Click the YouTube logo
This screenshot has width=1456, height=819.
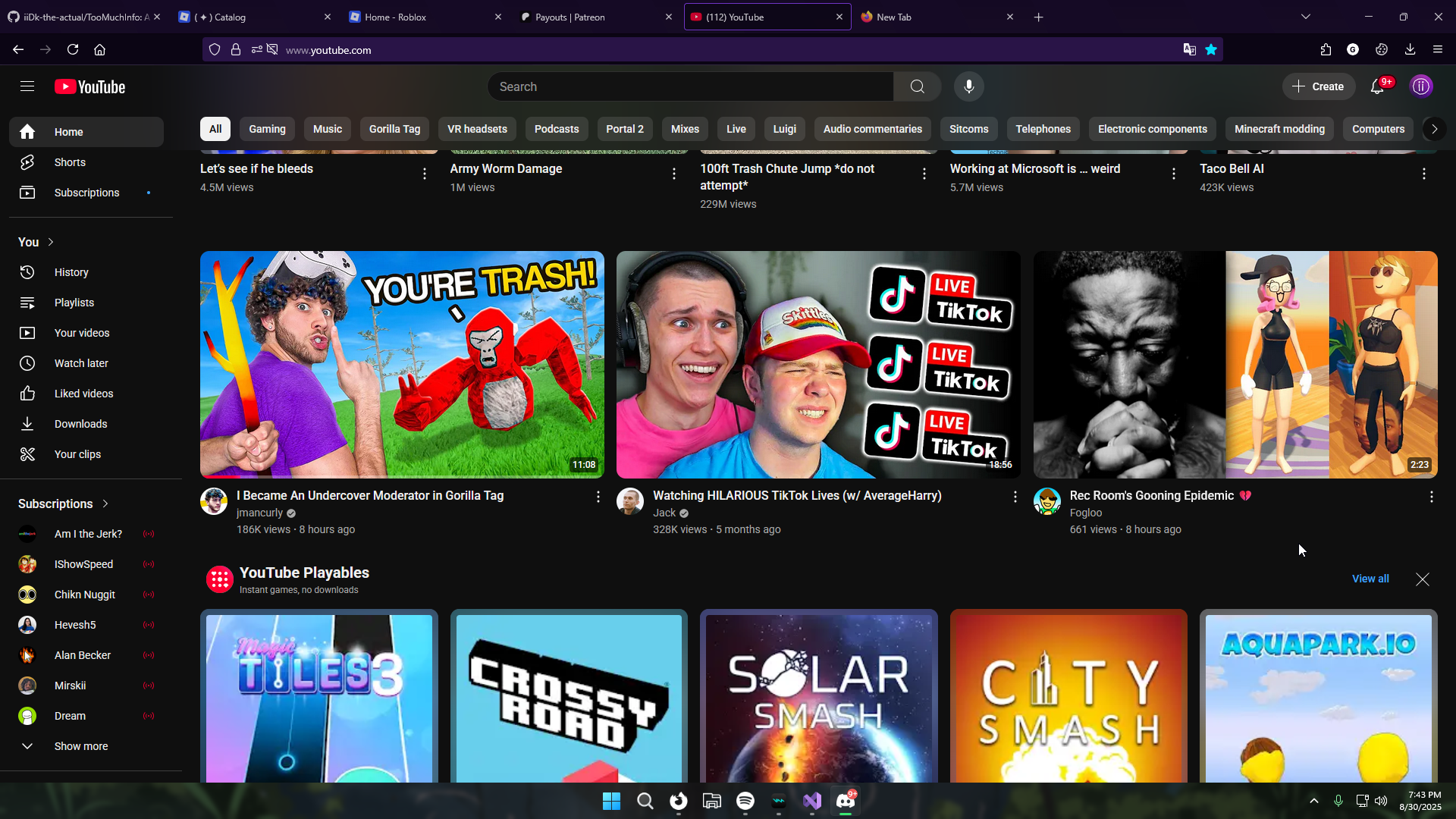[x=89, y=86]
